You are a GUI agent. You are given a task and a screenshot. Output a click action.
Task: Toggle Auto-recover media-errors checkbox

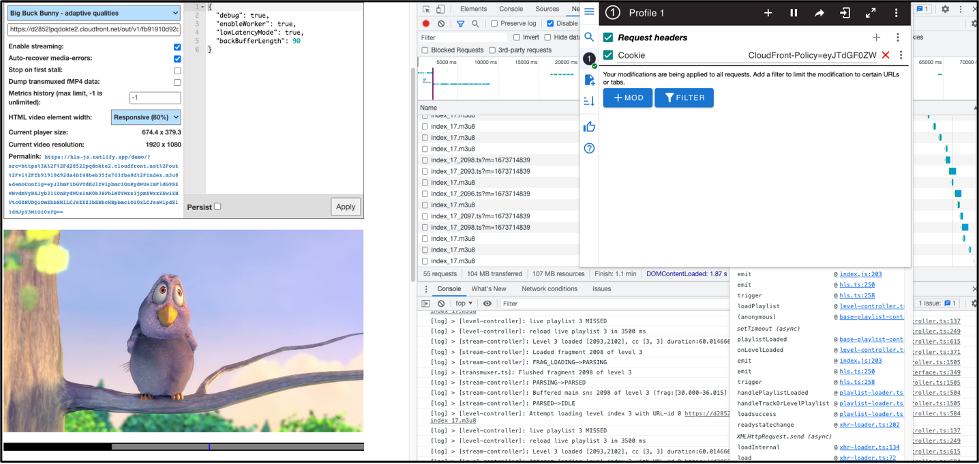pyautogui.click(x=177, y=59)
